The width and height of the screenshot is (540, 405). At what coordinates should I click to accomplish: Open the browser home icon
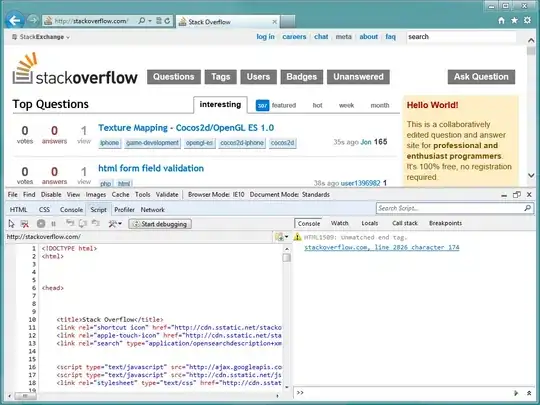coord(501,21)
